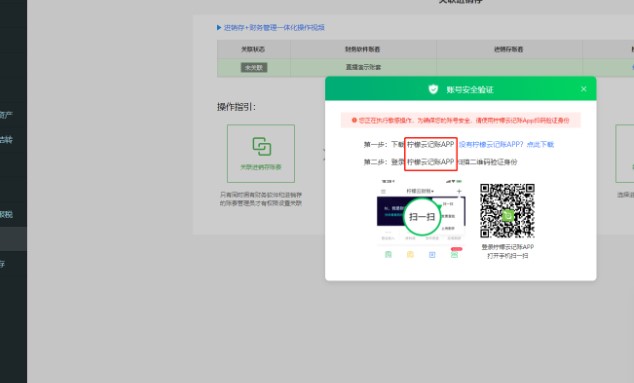Open the 进销存+财务管理一体化操作视频 link

[x=274, y=28]
